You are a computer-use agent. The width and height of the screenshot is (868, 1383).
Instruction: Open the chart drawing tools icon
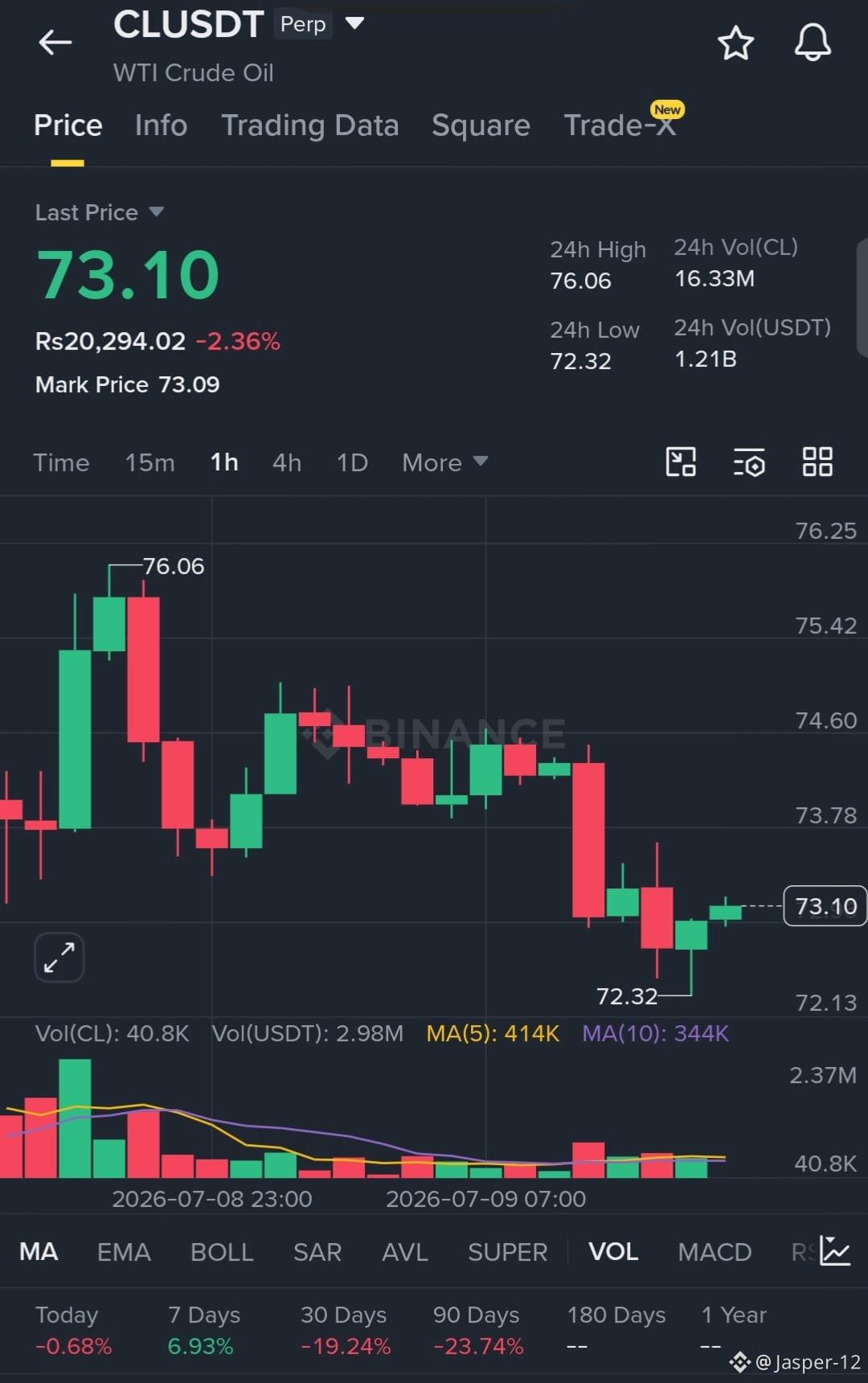click(x=681, y=462)
